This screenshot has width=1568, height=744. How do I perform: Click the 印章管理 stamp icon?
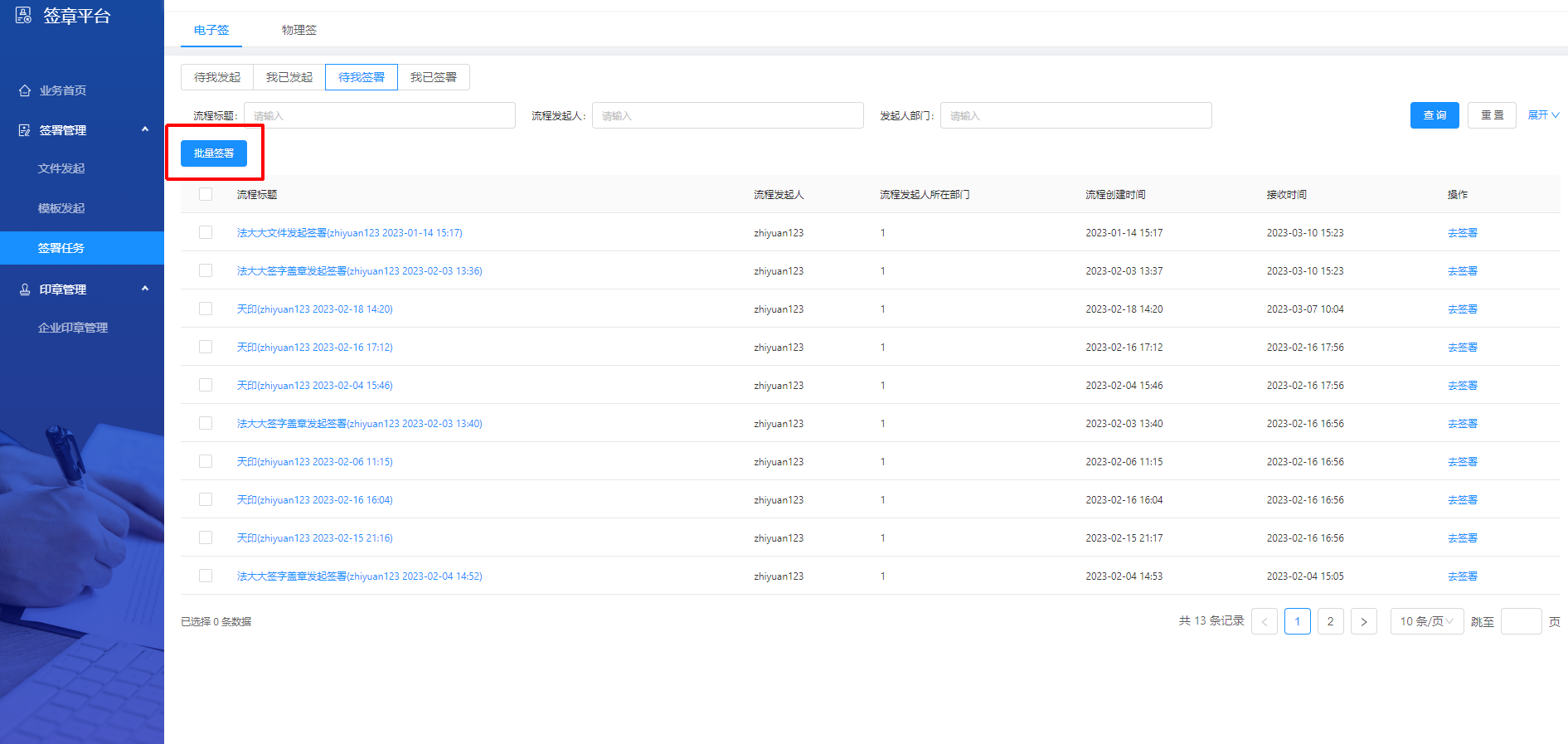click(25, 289)
